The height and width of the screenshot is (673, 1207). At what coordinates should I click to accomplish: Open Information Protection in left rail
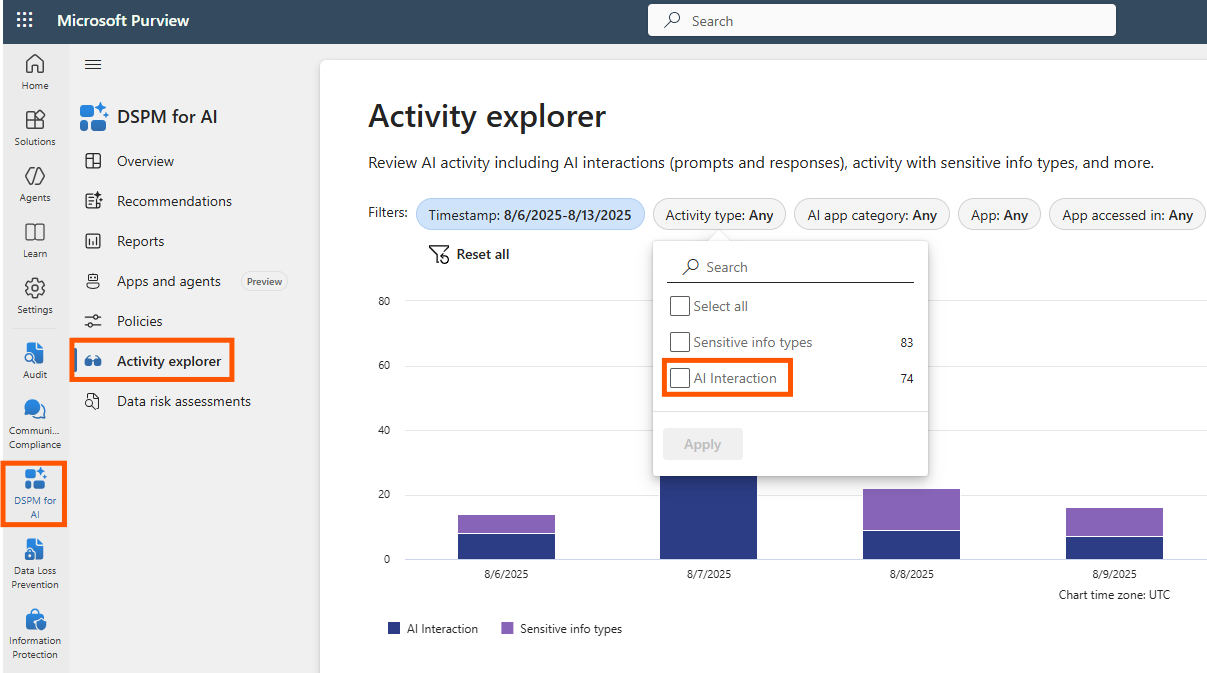click(x=35, y=619)
